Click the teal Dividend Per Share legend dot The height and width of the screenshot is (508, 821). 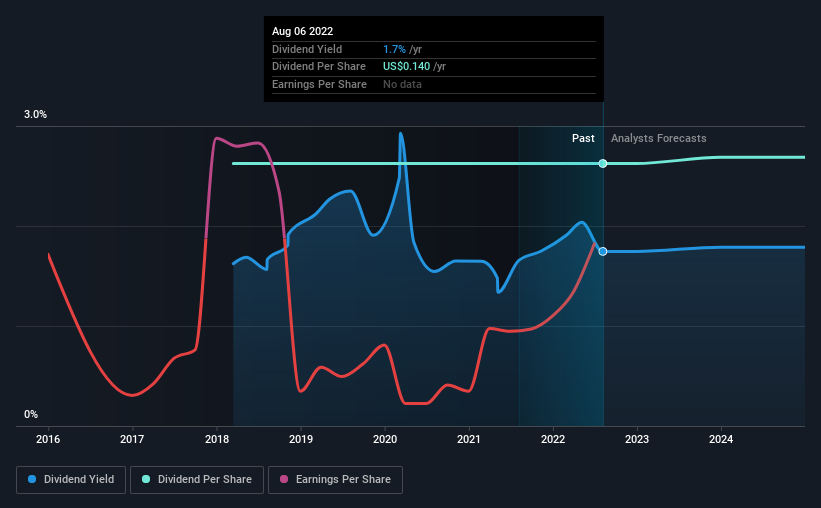[x=146, y=479]
